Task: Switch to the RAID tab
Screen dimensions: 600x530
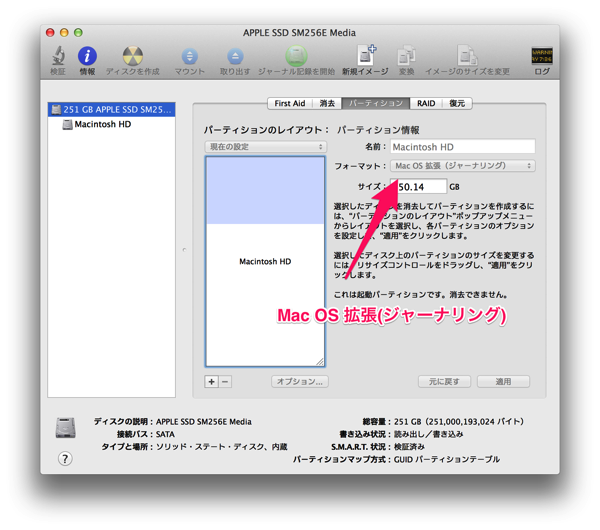Action: pos(426,103)
